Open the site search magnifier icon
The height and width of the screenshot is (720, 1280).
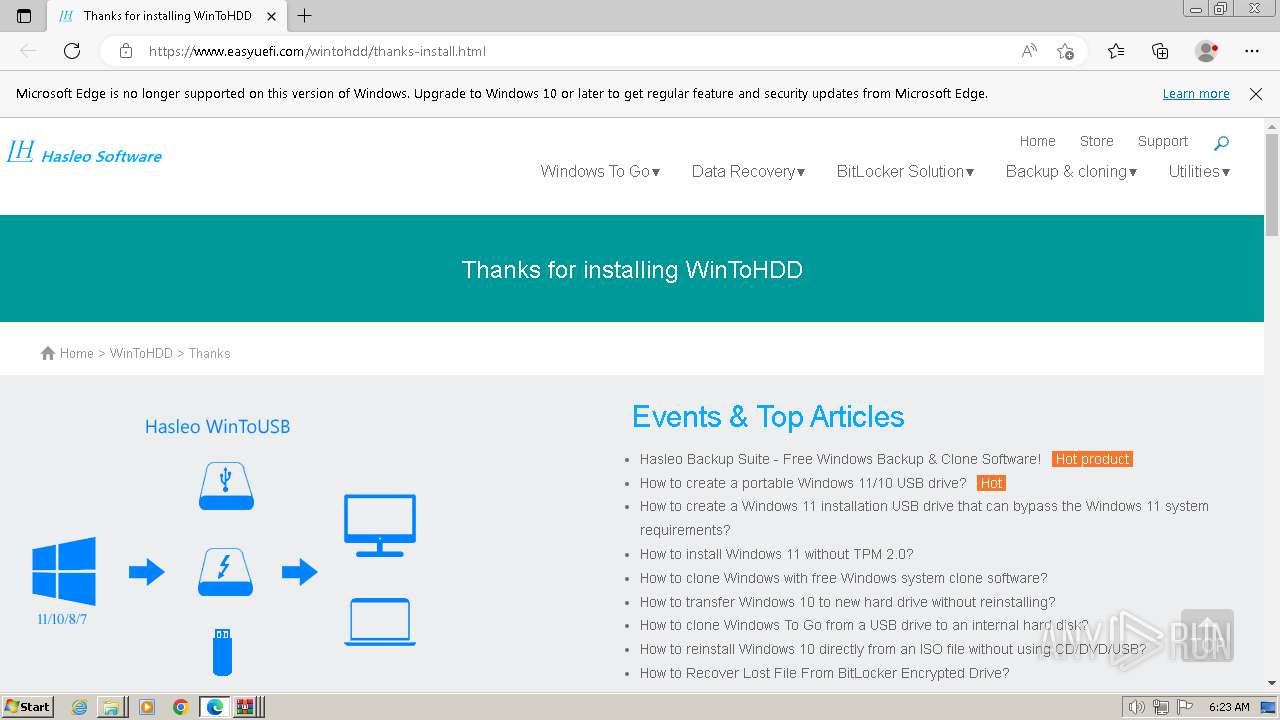(x=1221, y=143)
